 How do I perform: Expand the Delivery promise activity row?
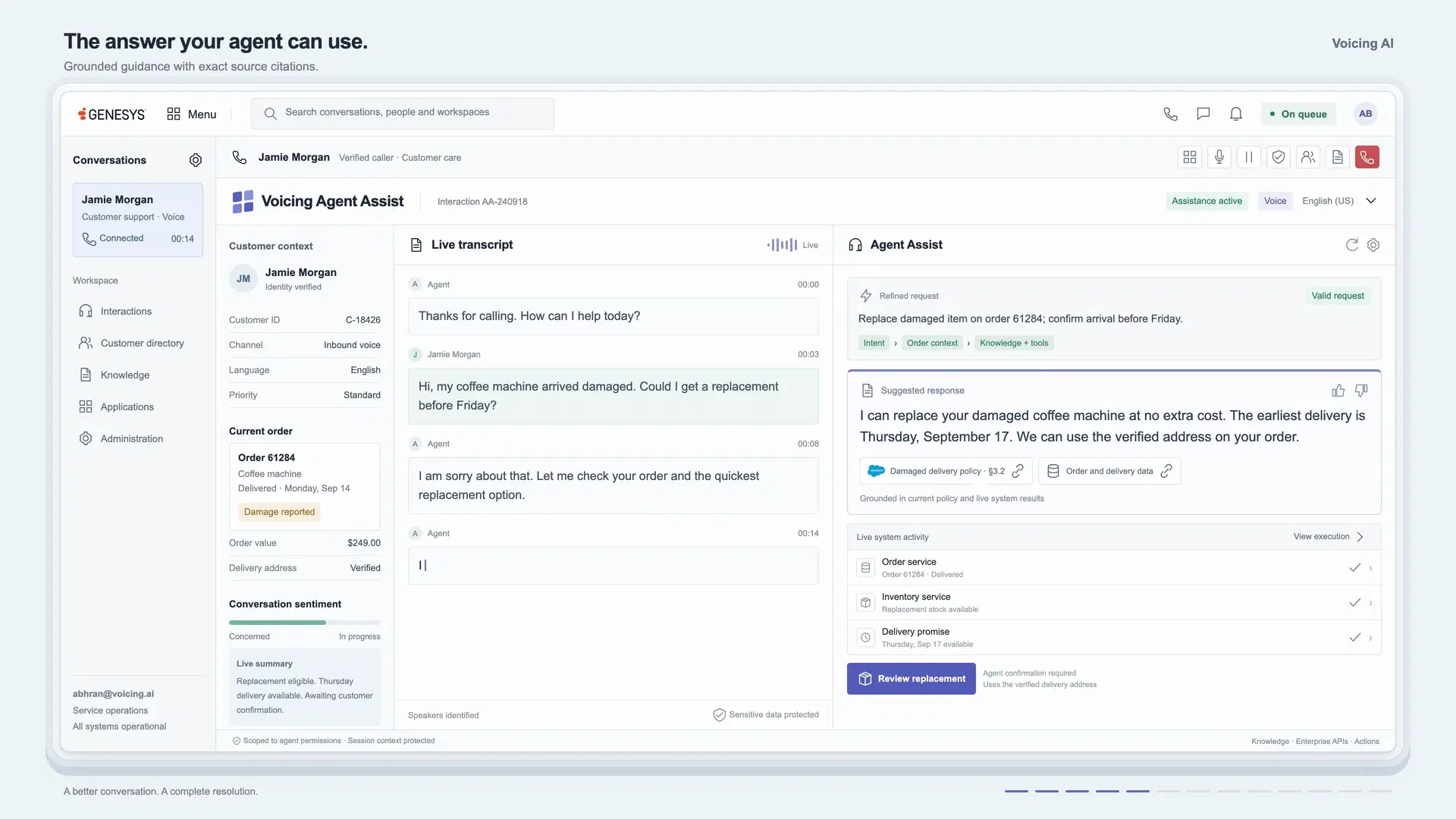coord(1114,638)
